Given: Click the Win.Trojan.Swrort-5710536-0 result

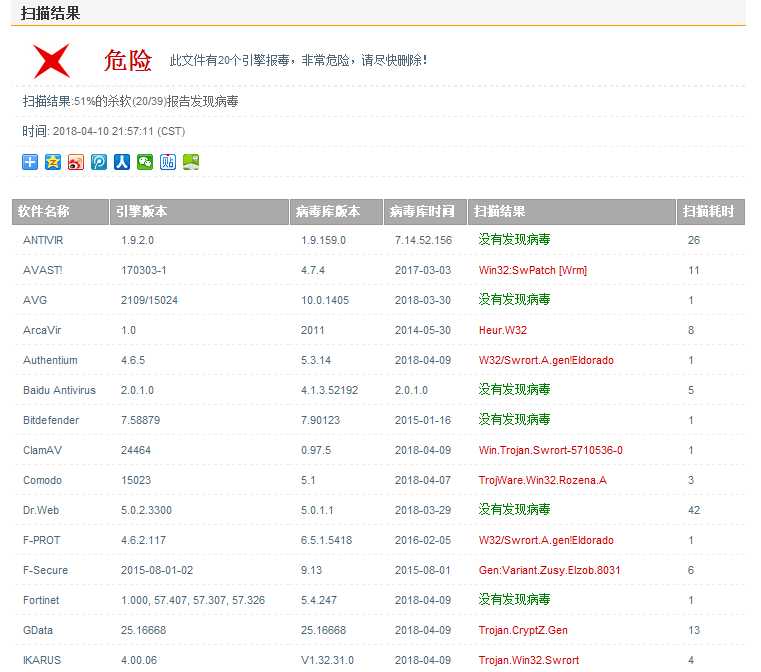Looking at the screenshot, I should pyautogui.click(x=551, y=450).
